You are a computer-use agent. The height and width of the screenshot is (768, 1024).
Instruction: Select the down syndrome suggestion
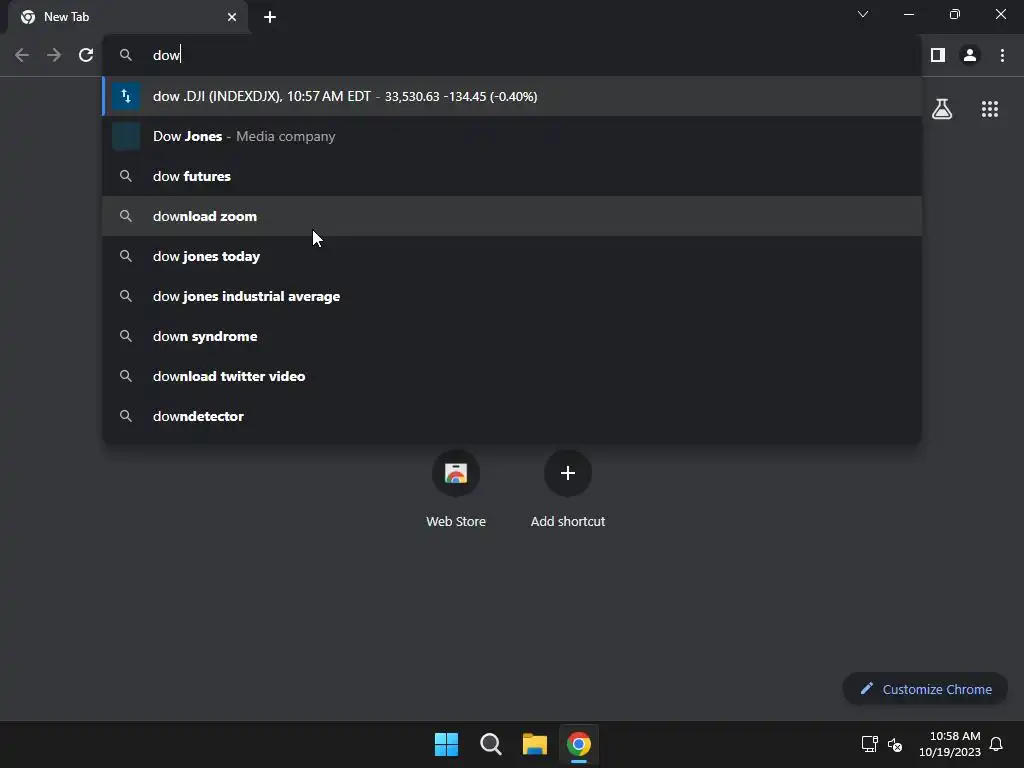coord(512,336)
